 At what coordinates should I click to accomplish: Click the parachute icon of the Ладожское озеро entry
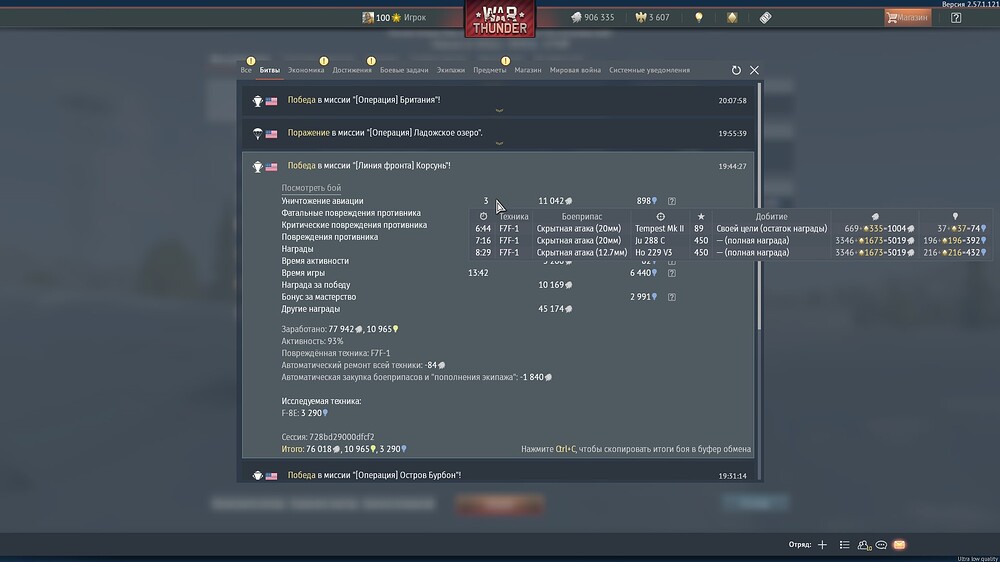pos(258,133)
